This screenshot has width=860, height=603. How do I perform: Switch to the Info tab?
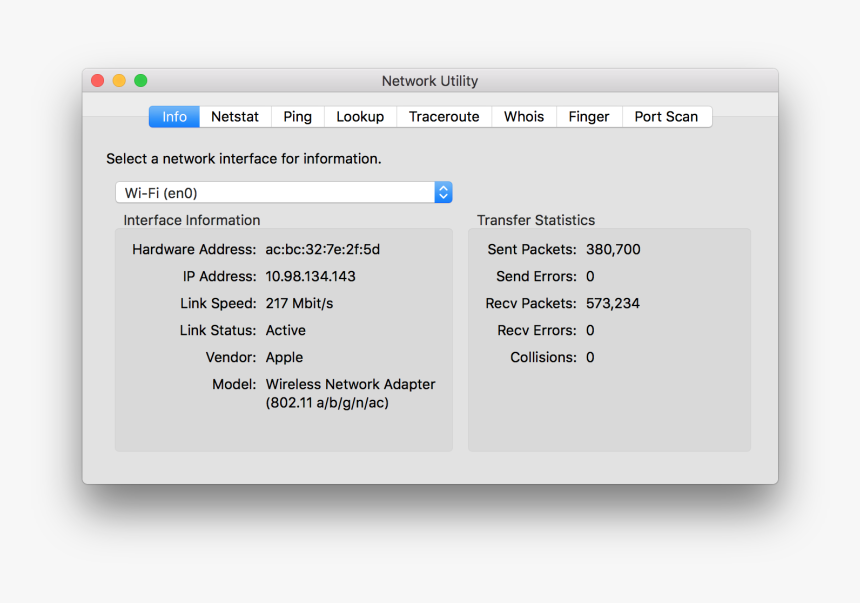point(174,117)
